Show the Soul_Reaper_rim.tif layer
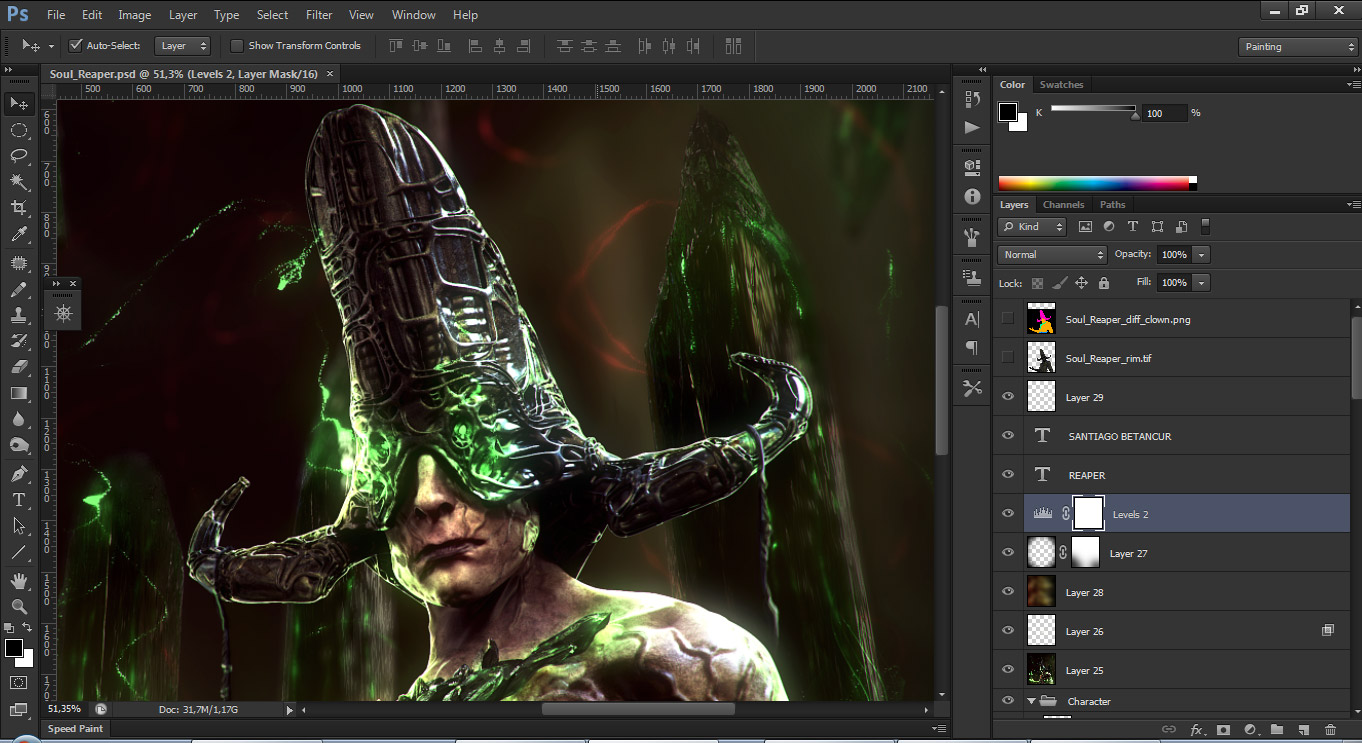 click(1008, 358)
